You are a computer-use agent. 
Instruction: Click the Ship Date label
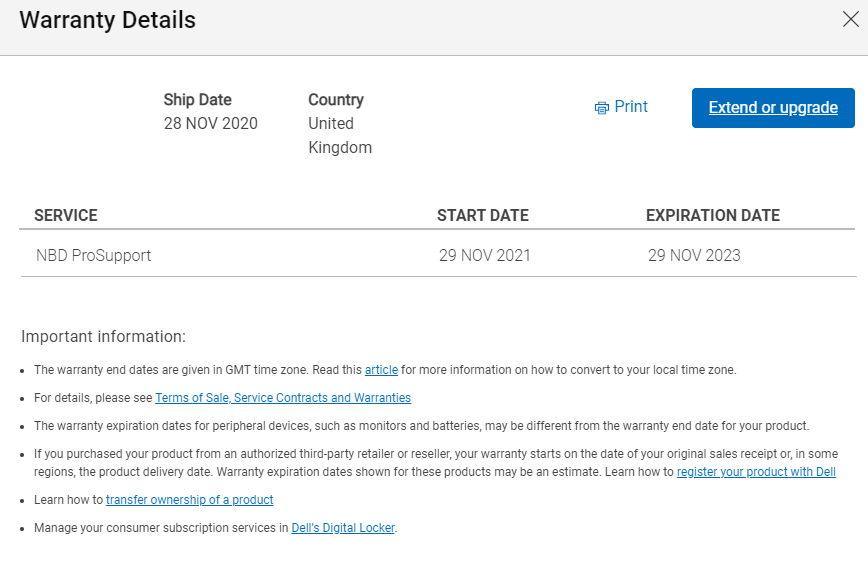coord(197,100)
